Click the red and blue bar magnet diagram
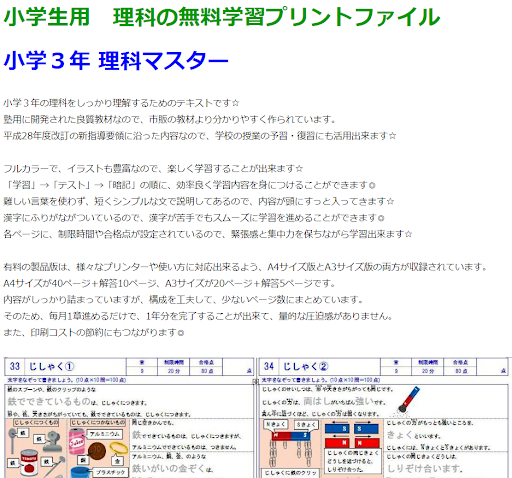The width and height of the screenshot is (512, 478). pos(291,436)
